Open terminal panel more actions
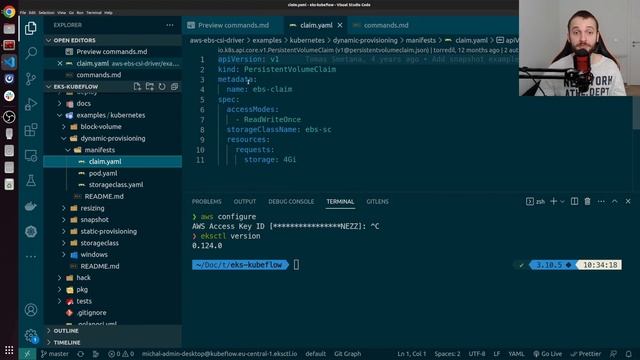 (601, 201)
